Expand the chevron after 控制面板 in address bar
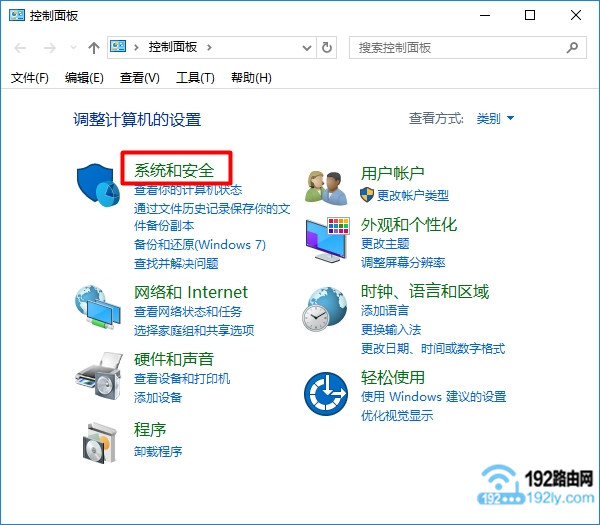Image resolution: width=600 pixels, height=525 pixels. coord(209,47)
